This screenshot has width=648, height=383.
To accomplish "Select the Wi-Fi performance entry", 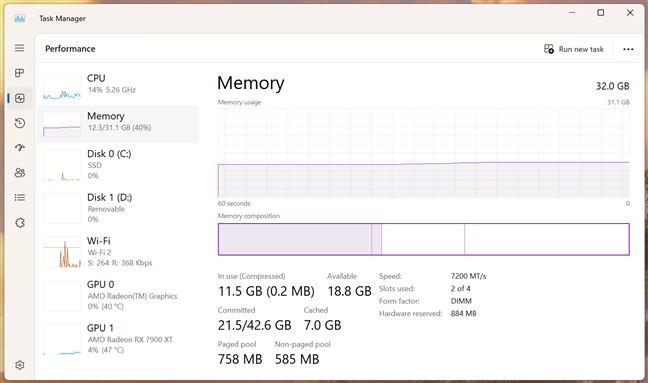I will [x=118, y=251].
